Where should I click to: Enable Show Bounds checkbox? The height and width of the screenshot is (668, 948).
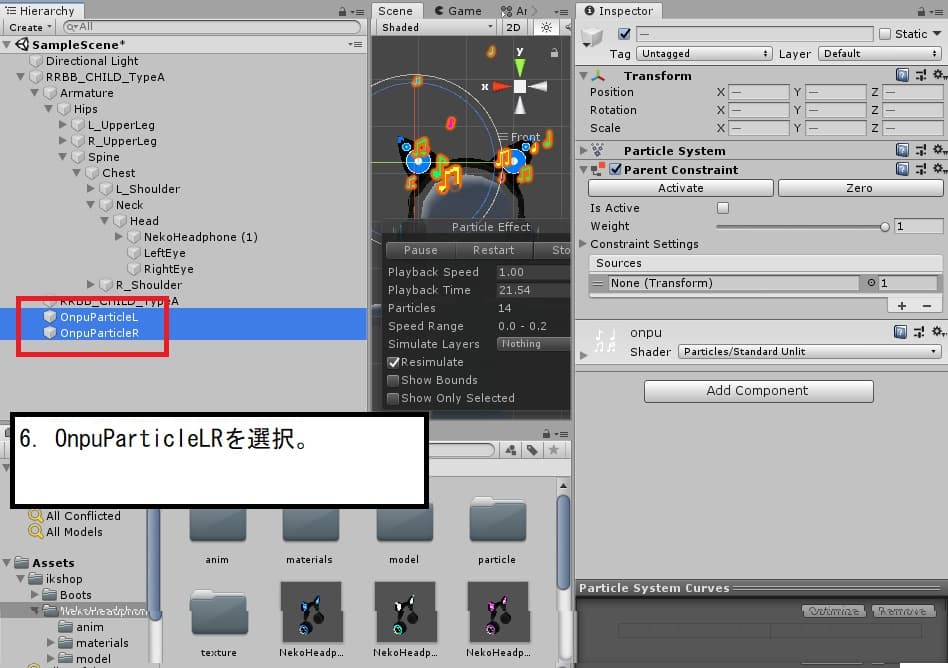point(393,380)
